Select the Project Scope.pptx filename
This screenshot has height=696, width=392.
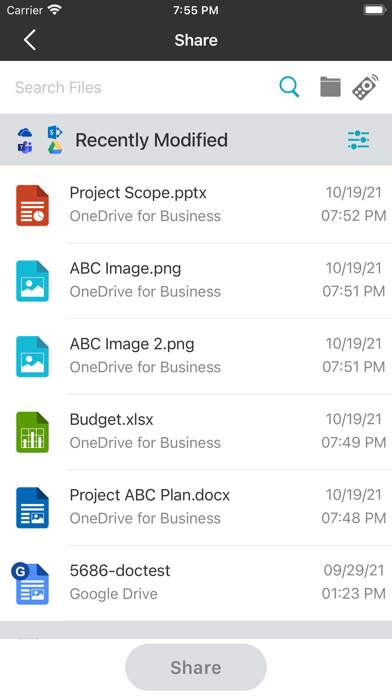pyautogui.click(x=138, y=193)
